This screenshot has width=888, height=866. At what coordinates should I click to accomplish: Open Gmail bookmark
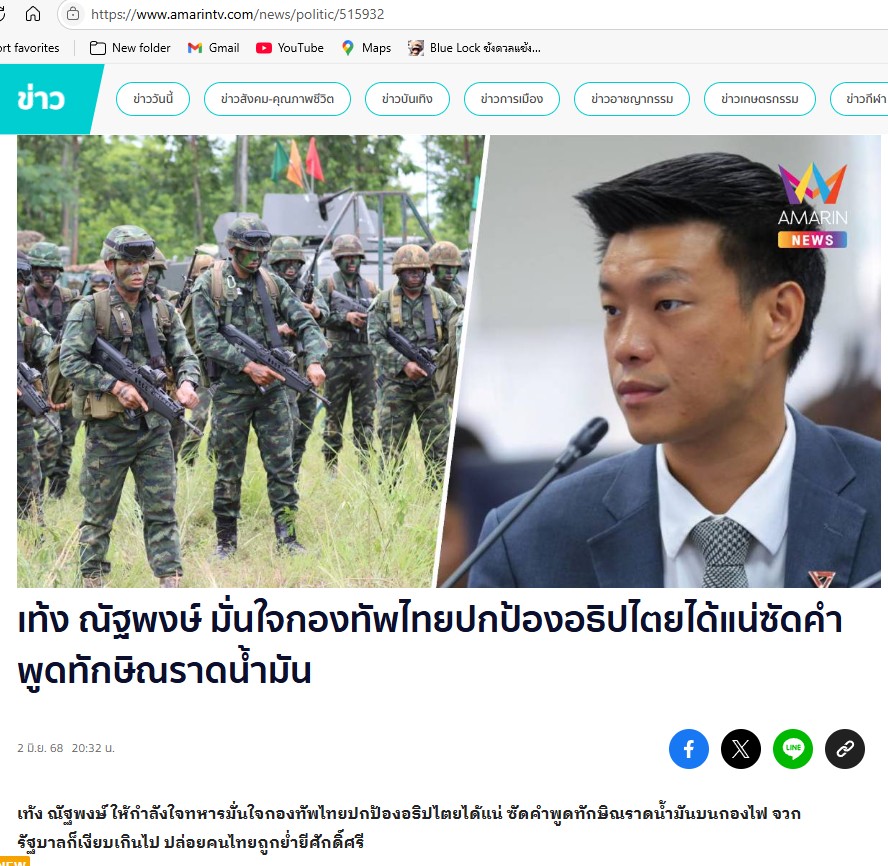[x=214, y=48]
